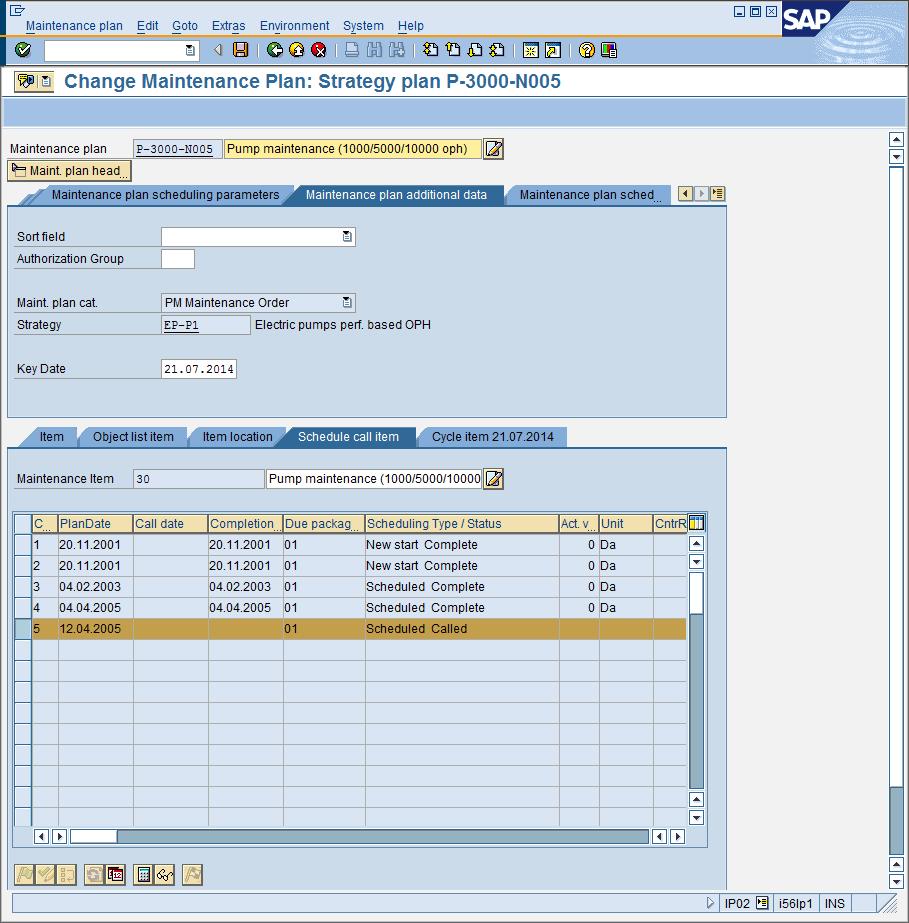909x923 pixels.
Task: Open the Maintenance plan menu
Action: [74, 26]
